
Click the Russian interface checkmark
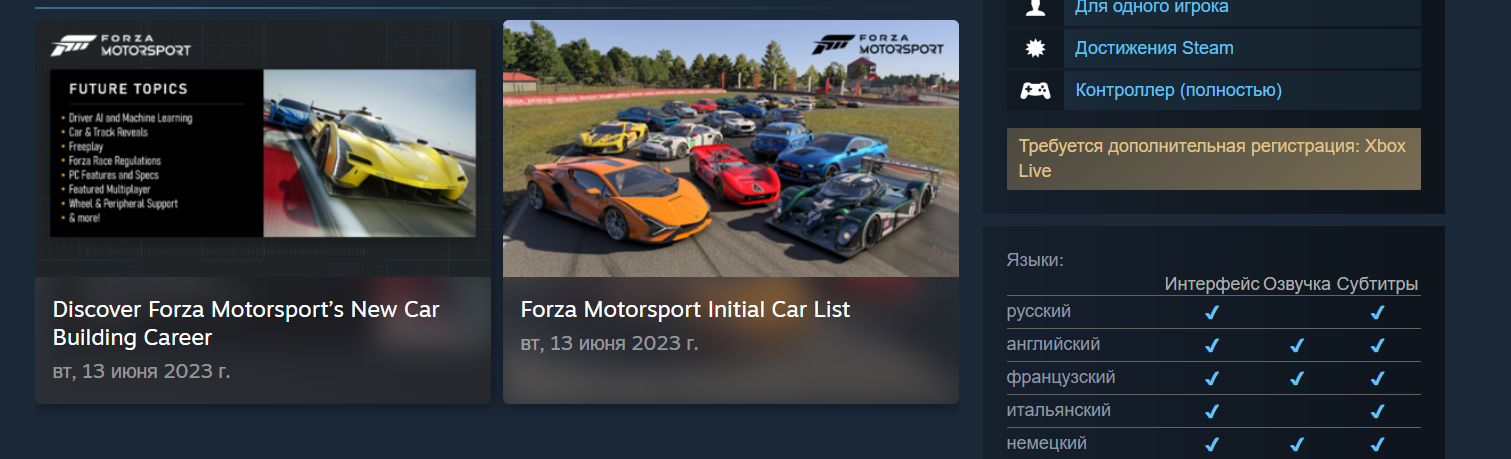coord(1212,312)
